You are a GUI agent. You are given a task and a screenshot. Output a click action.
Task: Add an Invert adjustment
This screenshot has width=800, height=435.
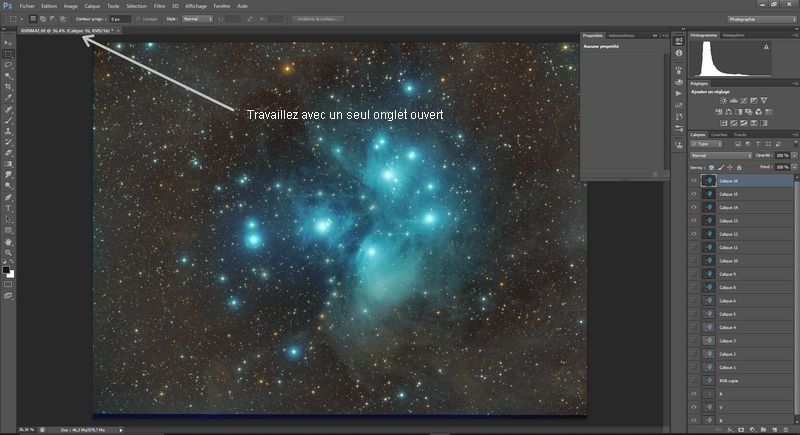pos(723,123)
